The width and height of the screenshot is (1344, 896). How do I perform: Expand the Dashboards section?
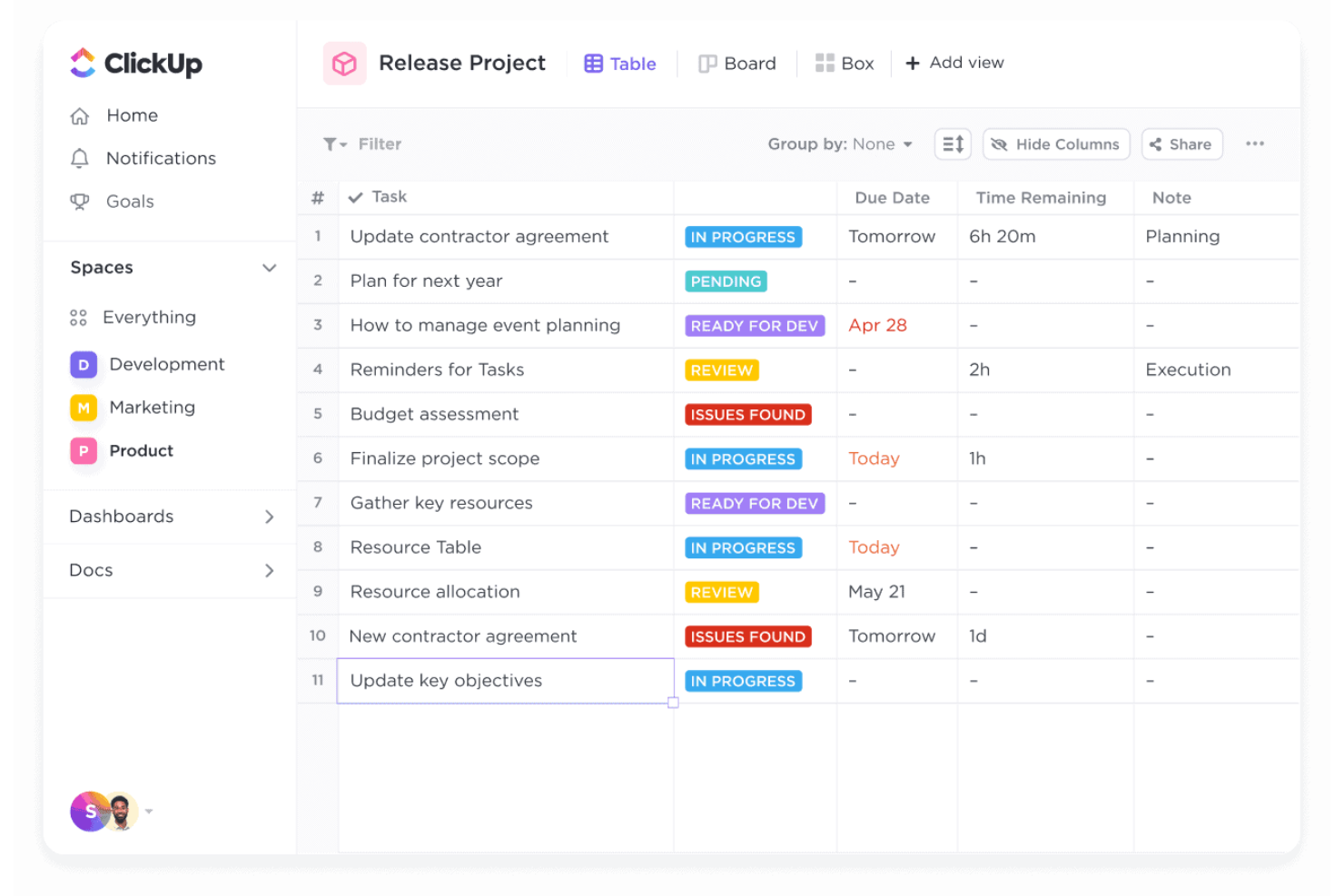(269, 517)
